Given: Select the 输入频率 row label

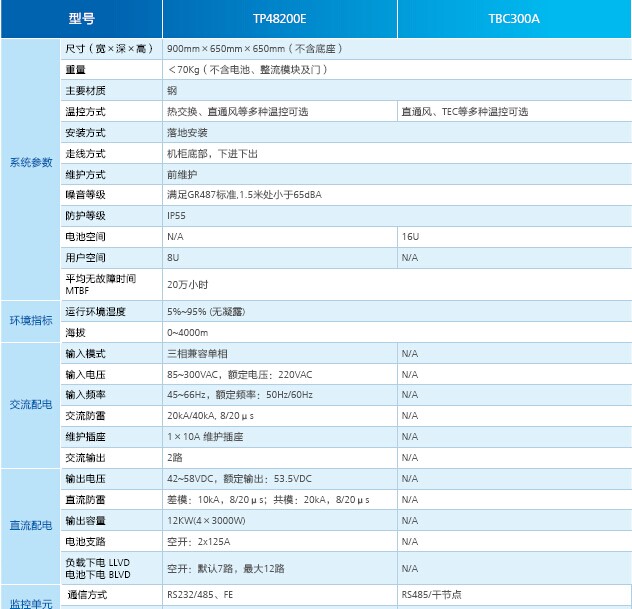Looking at the screenshot, I should [x=85, y=395].
